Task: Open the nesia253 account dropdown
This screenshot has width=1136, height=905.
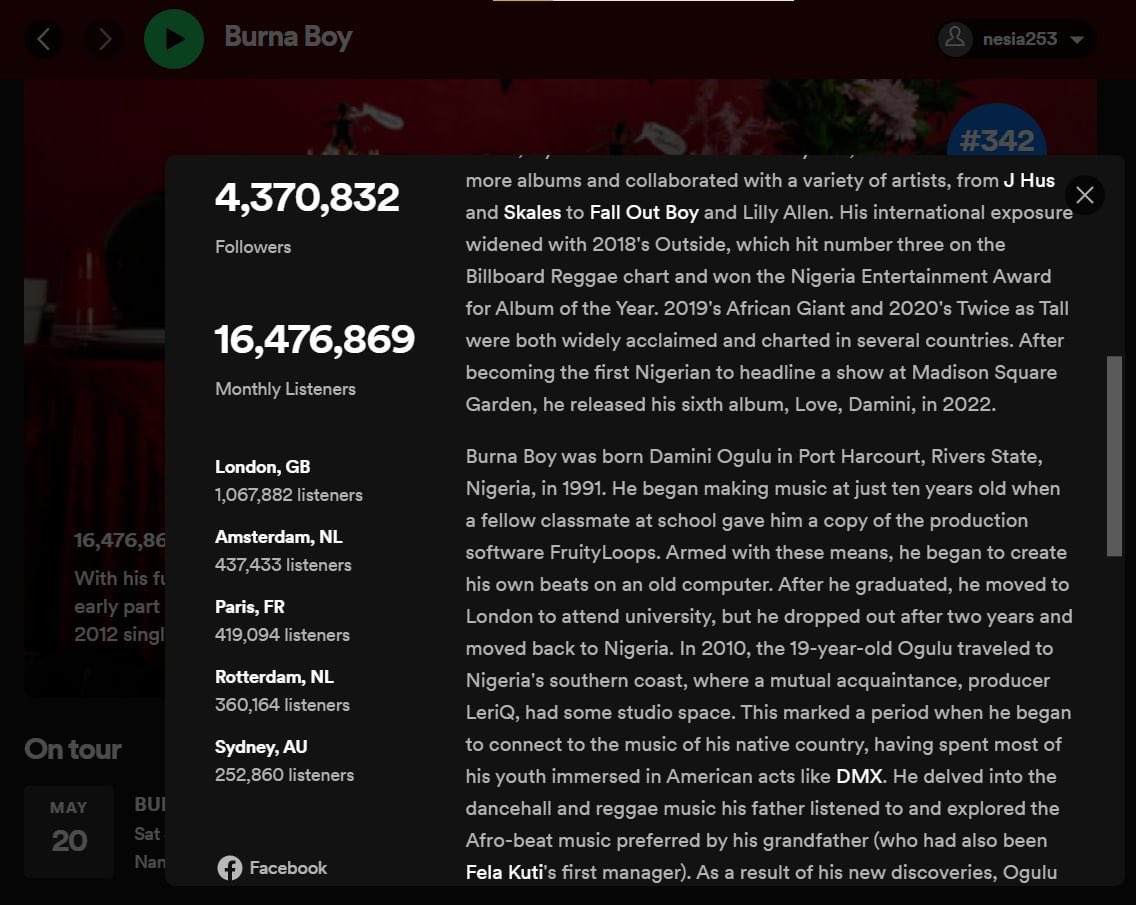Action: pyautogui.click(x=1016, y=39)
